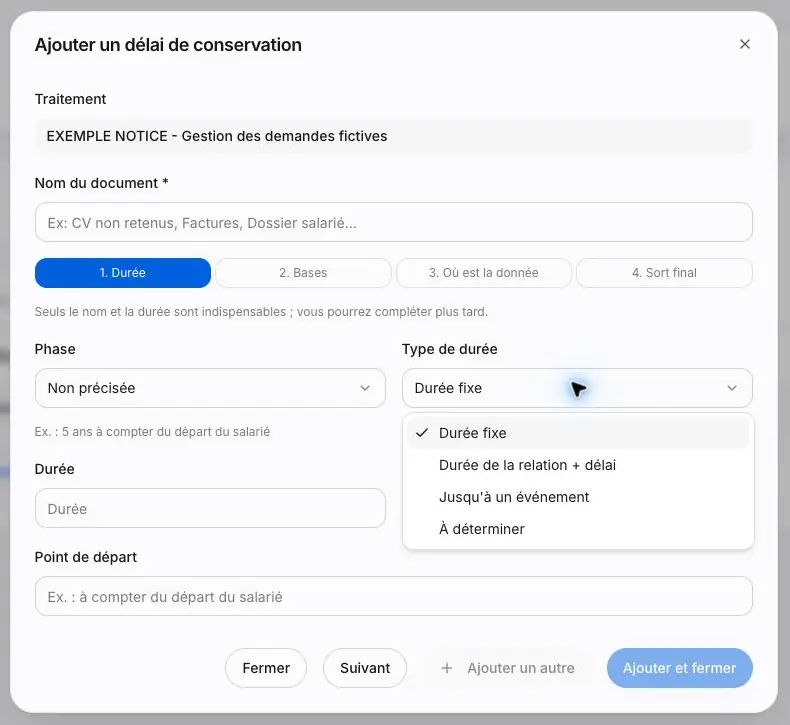Image resolution: width=790 pixels, height=725 pixels.
Task: Collapse the Type de durée dropdown
Action: (577, 388)
